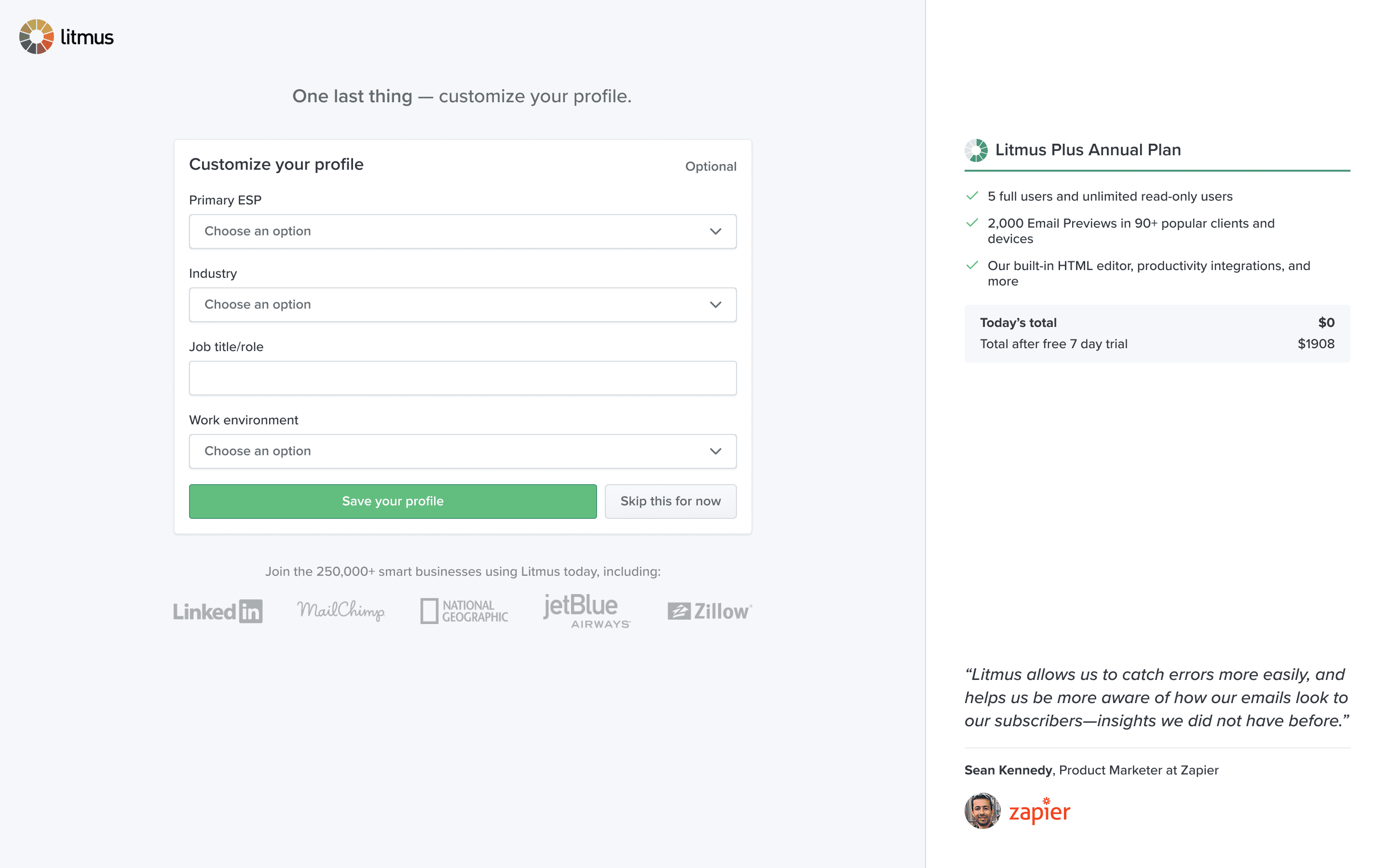1389x868 pixels.
Task: Expand the Industry dropdown
Action: [x=462, y=305]
